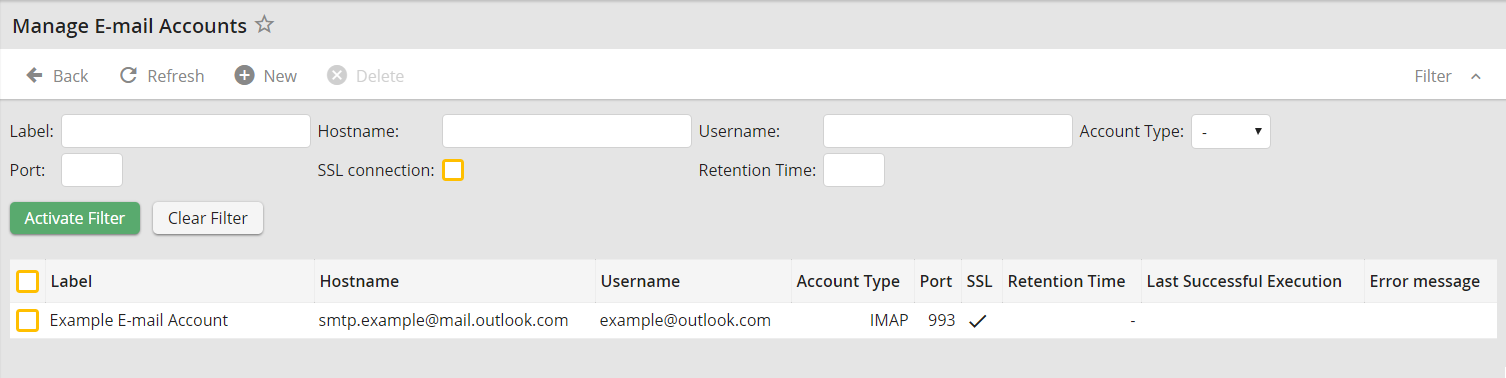Open the Account Type dropdown

point(1231,131)
